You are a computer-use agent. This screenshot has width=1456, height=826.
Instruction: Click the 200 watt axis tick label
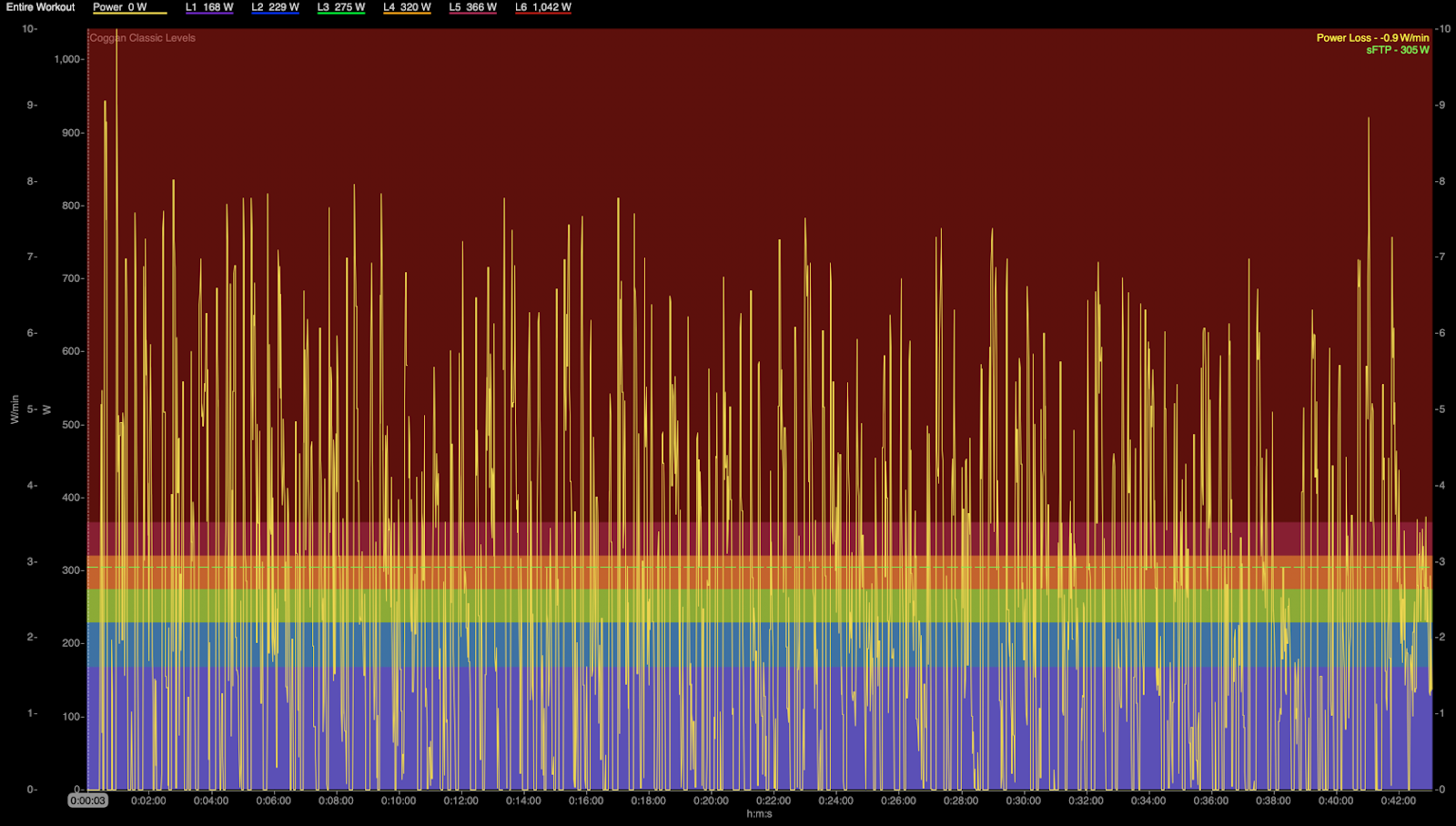click(72, 643)
